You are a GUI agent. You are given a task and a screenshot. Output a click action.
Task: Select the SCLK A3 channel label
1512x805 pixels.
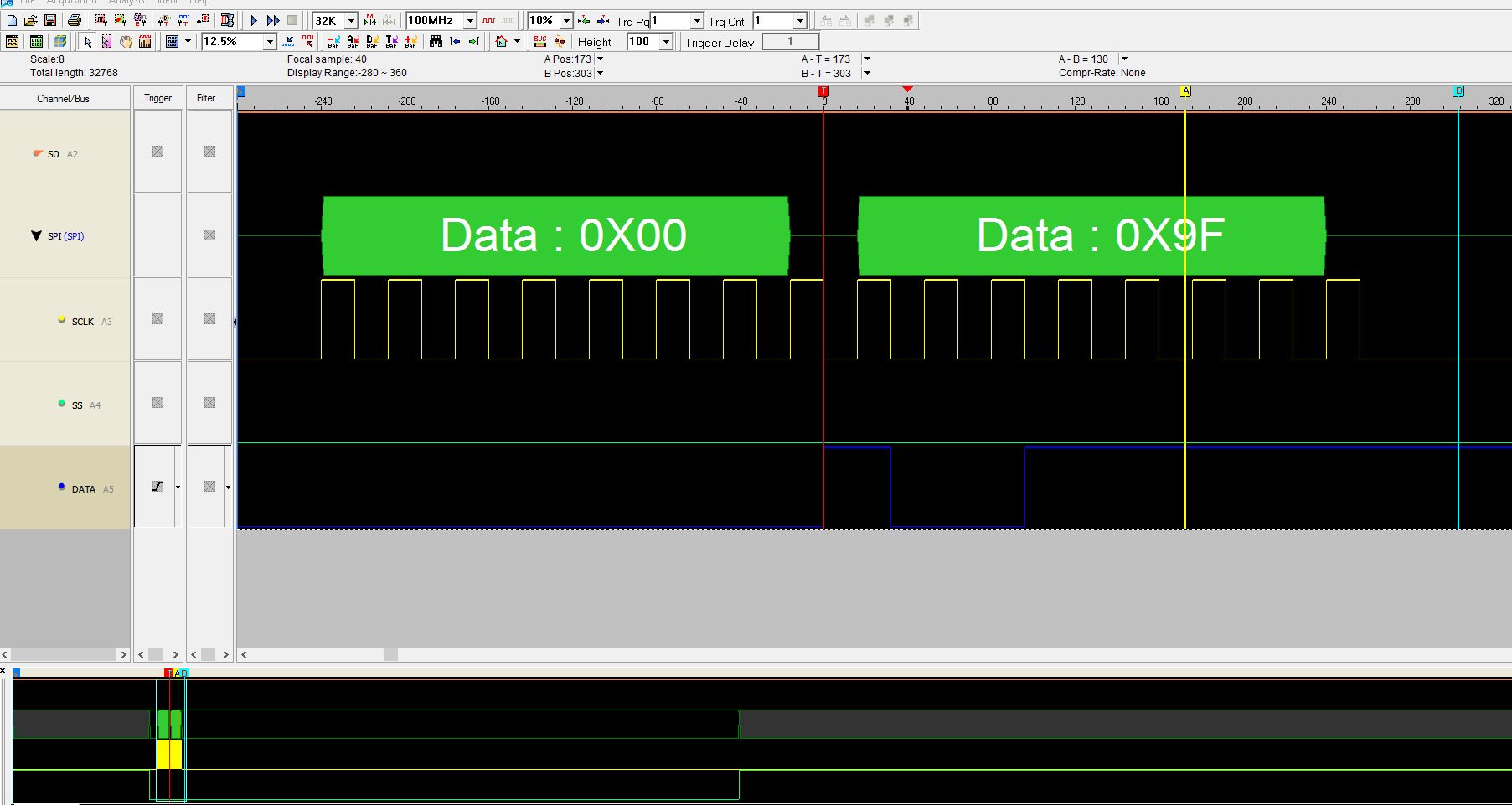coord(91,322)
